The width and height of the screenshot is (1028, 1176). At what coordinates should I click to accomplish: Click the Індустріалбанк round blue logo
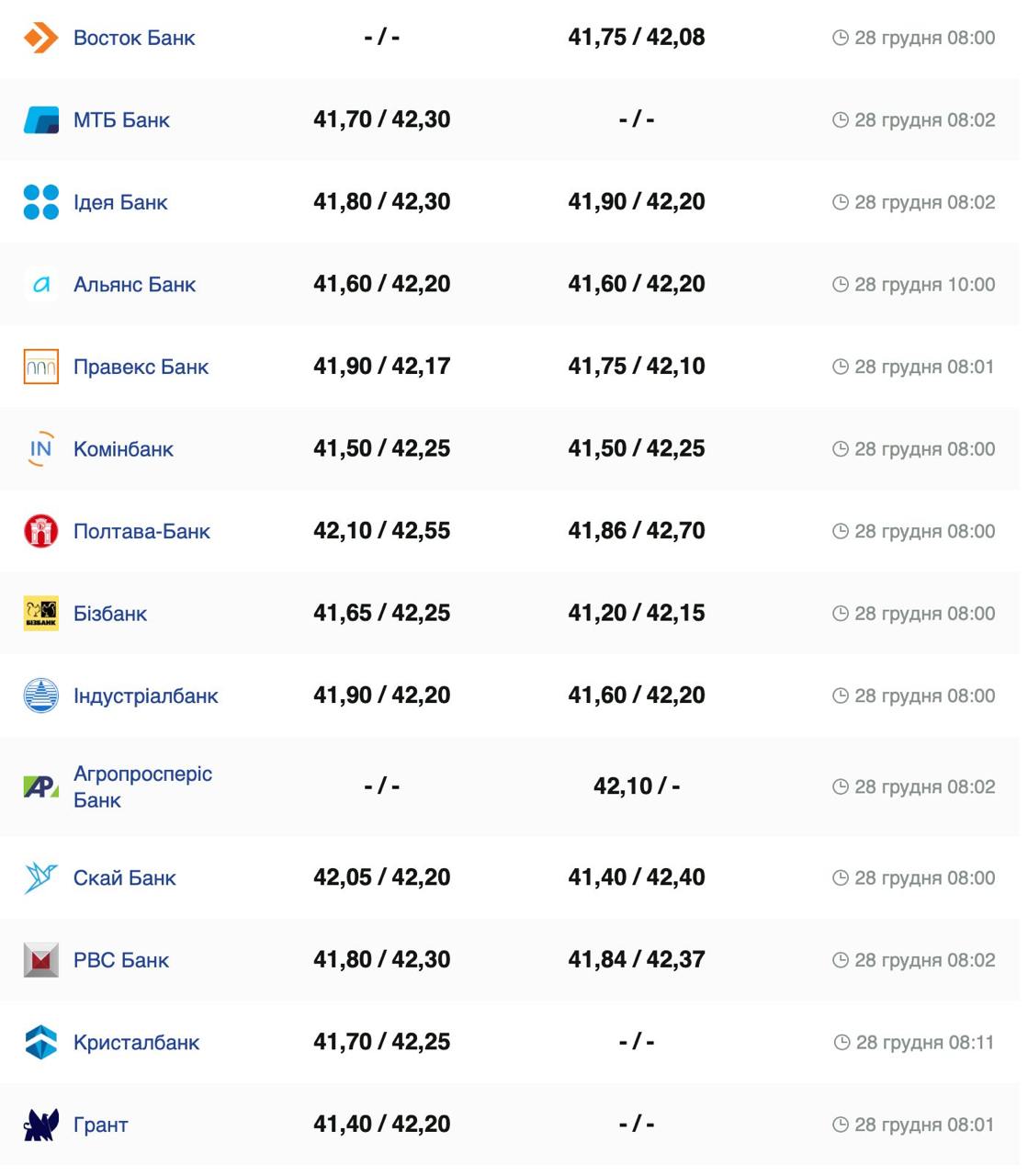(40, 695)
